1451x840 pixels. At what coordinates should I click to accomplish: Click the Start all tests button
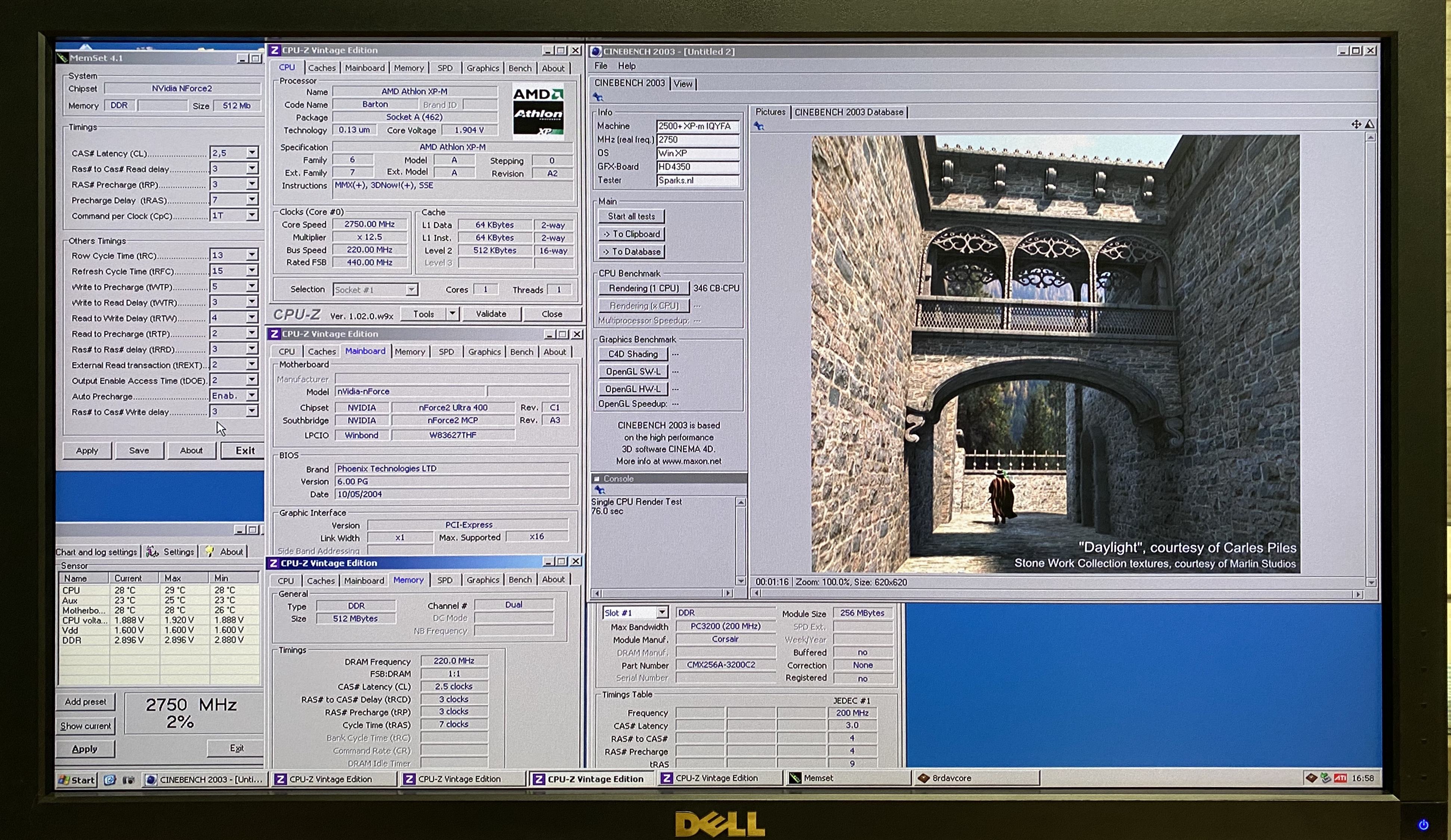click(x=631, y=216)
